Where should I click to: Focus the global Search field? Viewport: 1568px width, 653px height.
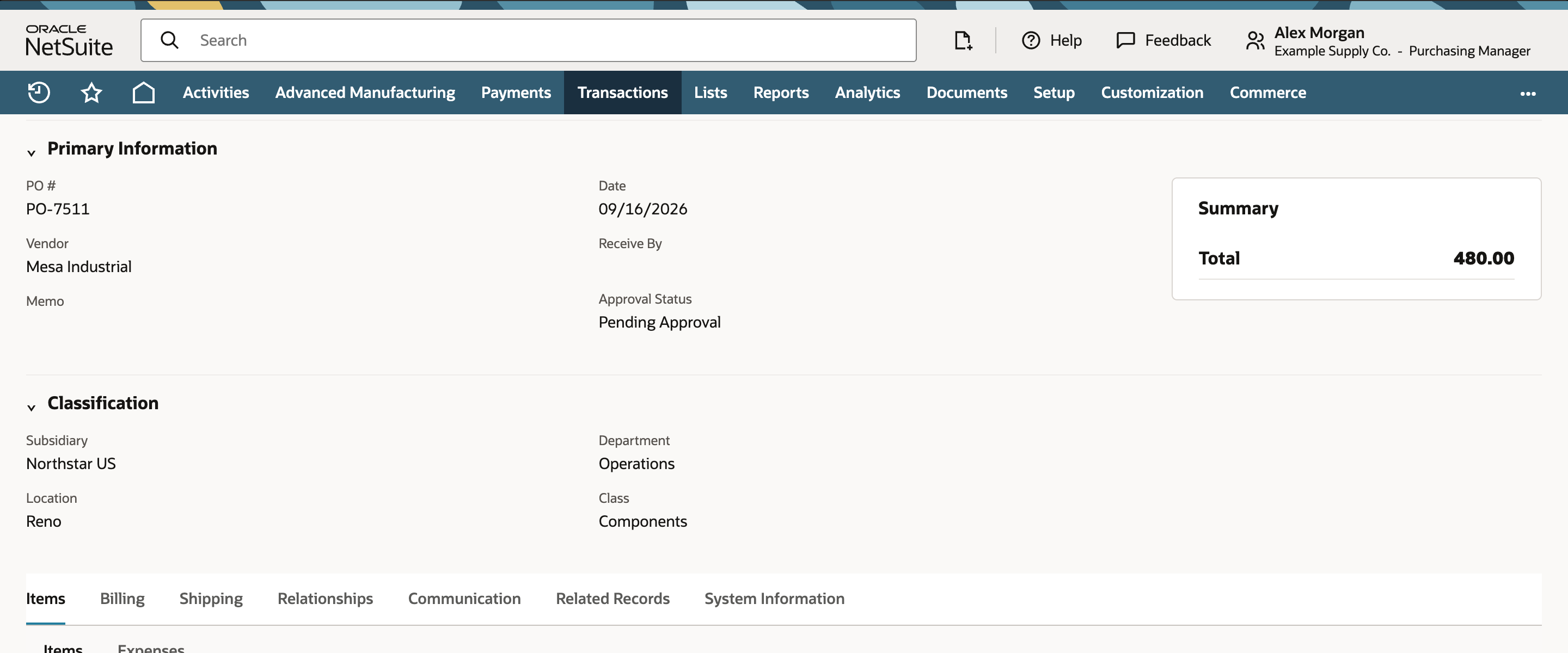tap(528, 40)
